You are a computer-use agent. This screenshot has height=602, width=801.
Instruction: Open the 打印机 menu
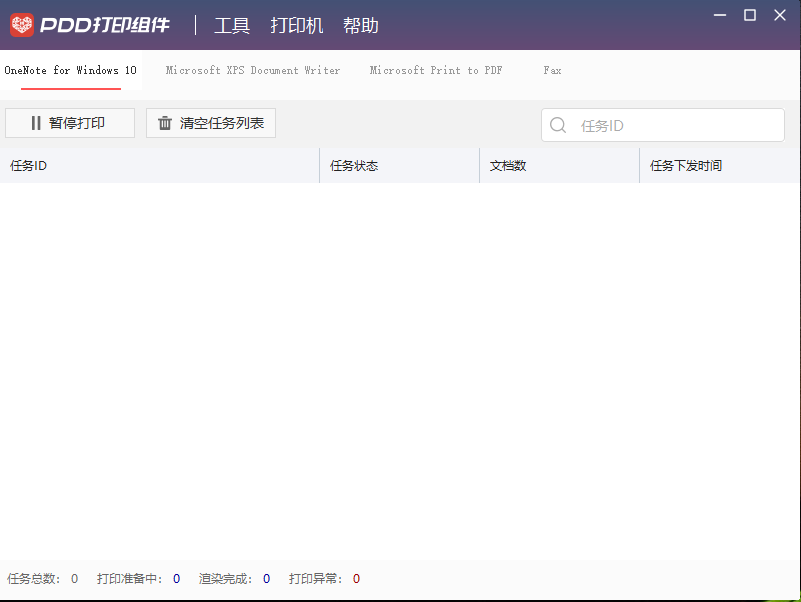click(296, 25)
